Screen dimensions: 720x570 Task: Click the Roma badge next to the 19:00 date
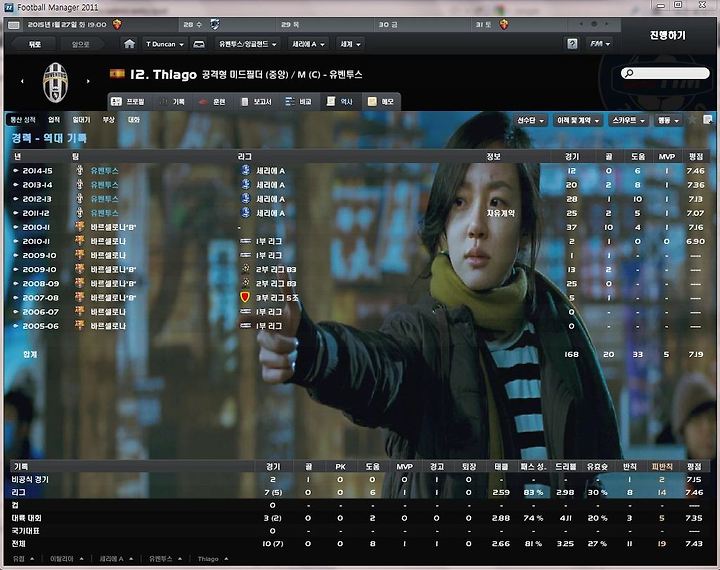(x=117, y=24)
